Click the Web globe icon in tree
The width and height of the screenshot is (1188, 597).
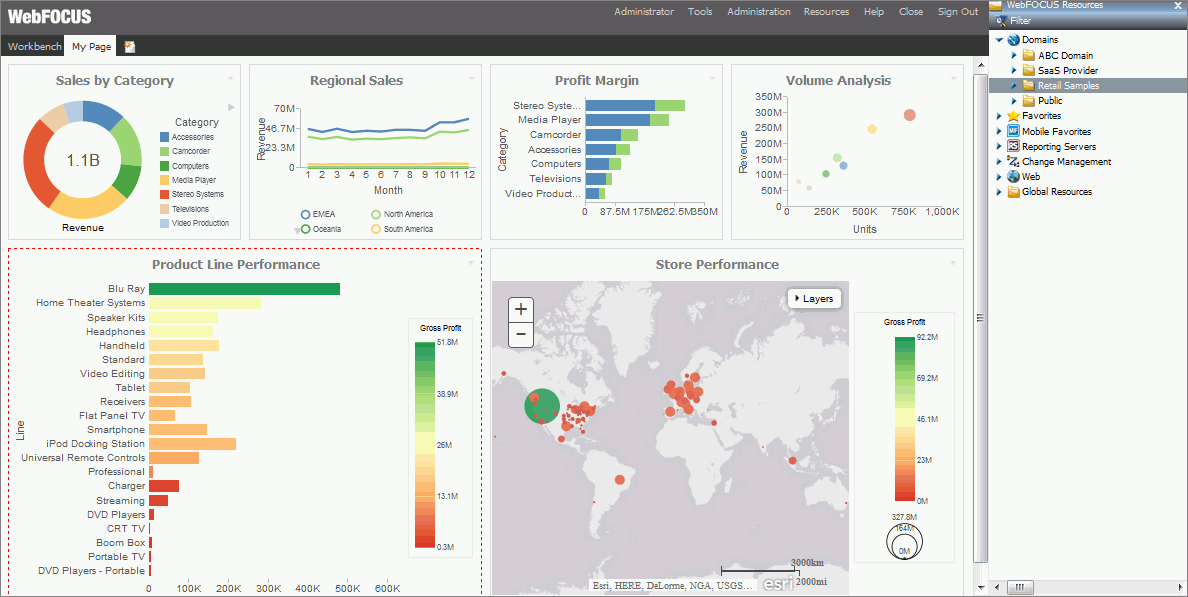click(1013, 177)
